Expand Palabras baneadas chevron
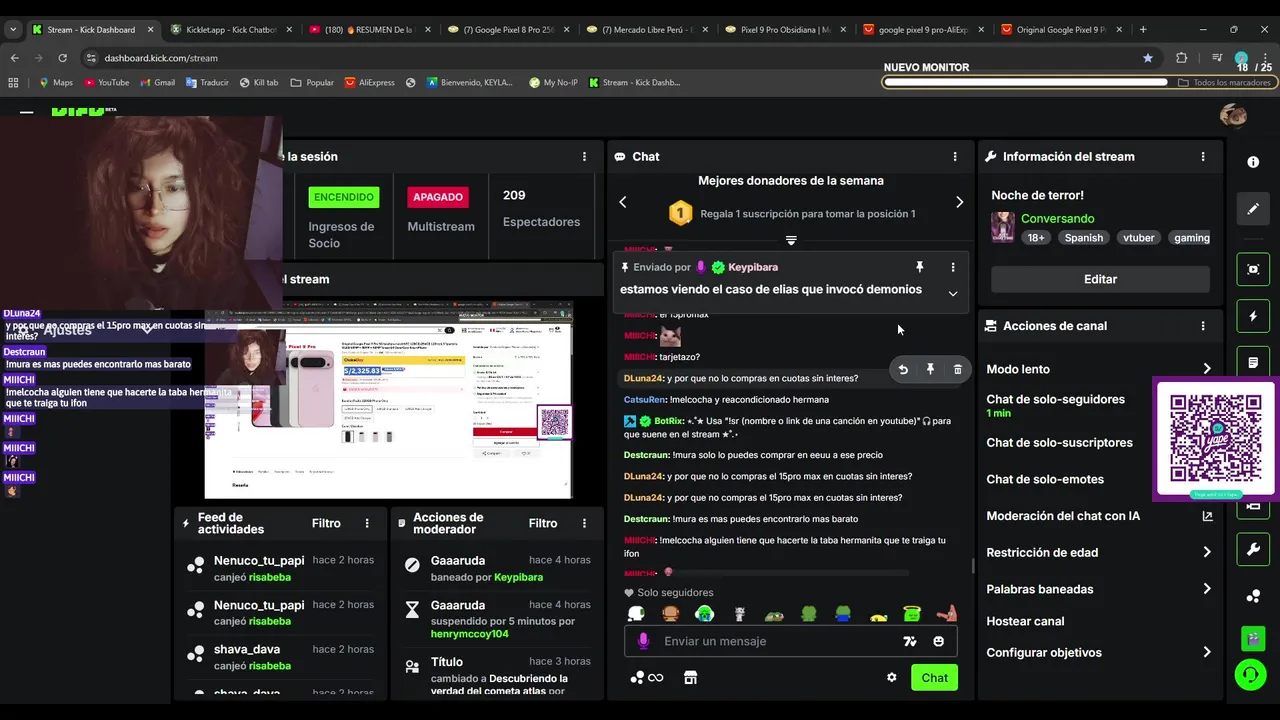 tap(1207, 589)
